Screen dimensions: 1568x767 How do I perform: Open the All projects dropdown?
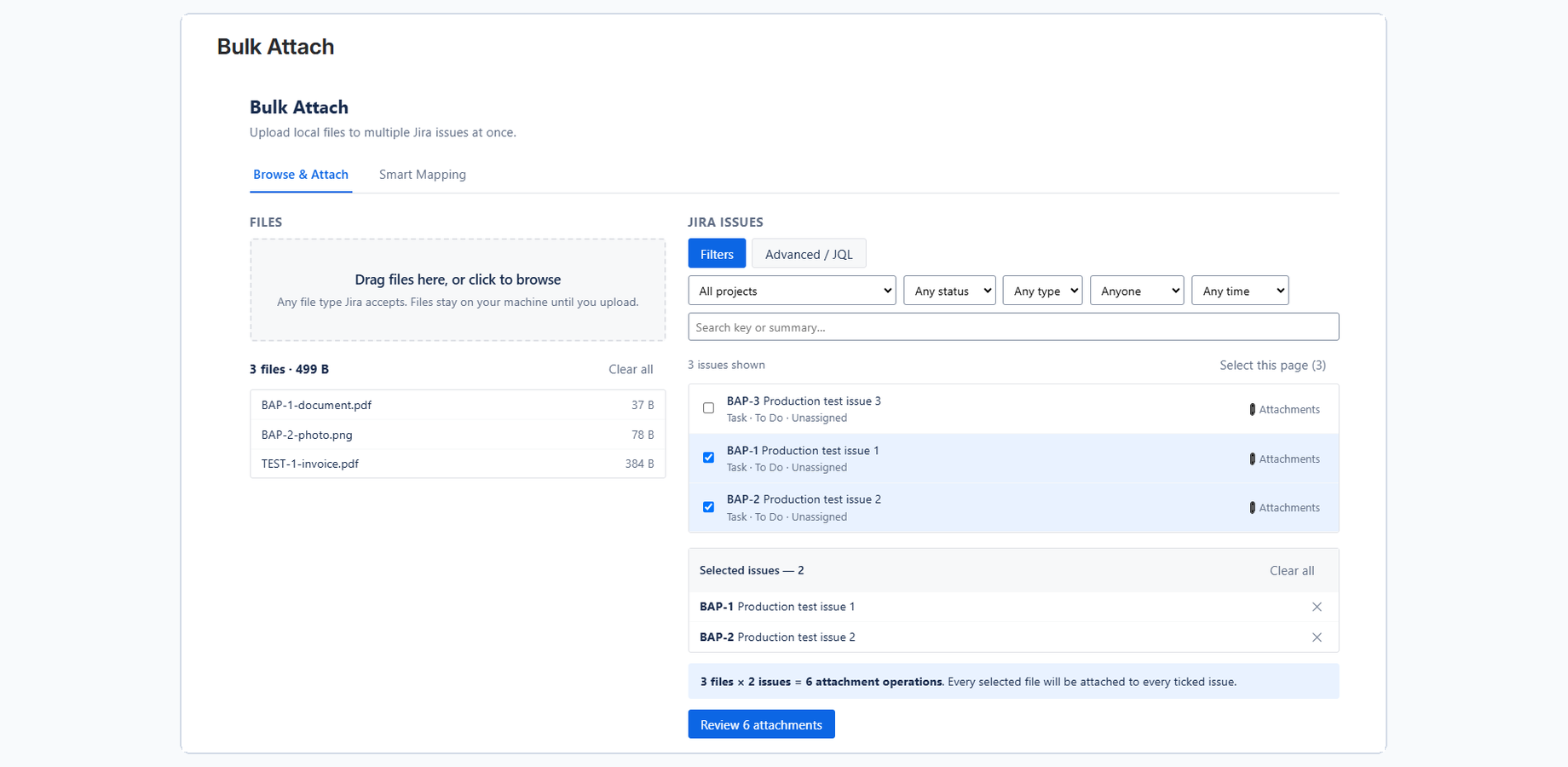click(792, 291)
